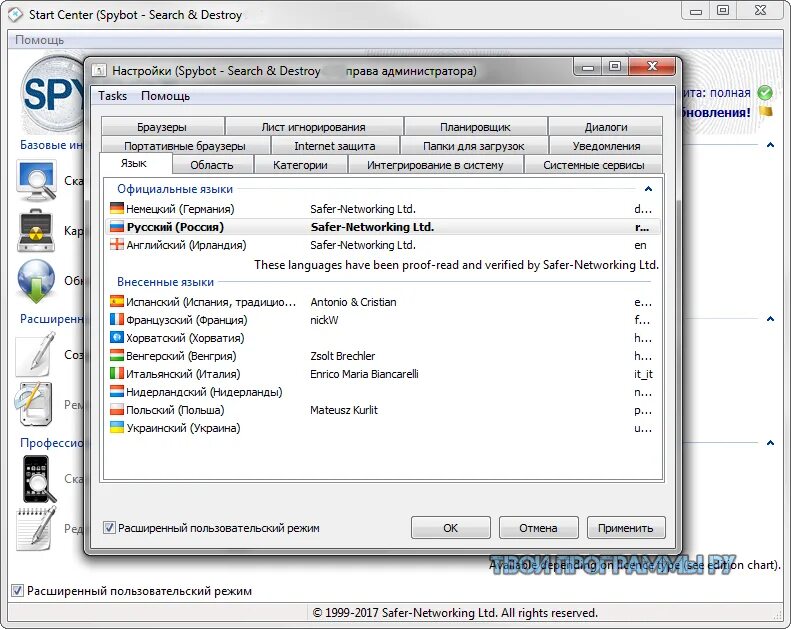Confirm settings with the OK button

point(450,528)
